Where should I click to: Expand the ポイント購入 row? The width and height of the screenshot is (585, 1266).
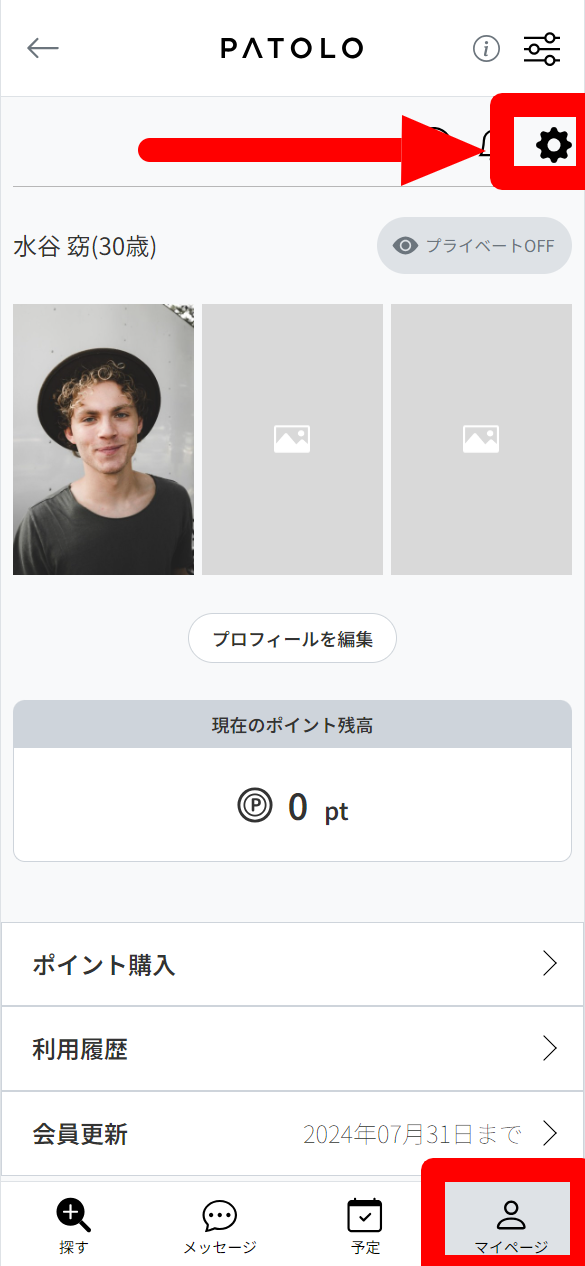(x=549, y=963)
